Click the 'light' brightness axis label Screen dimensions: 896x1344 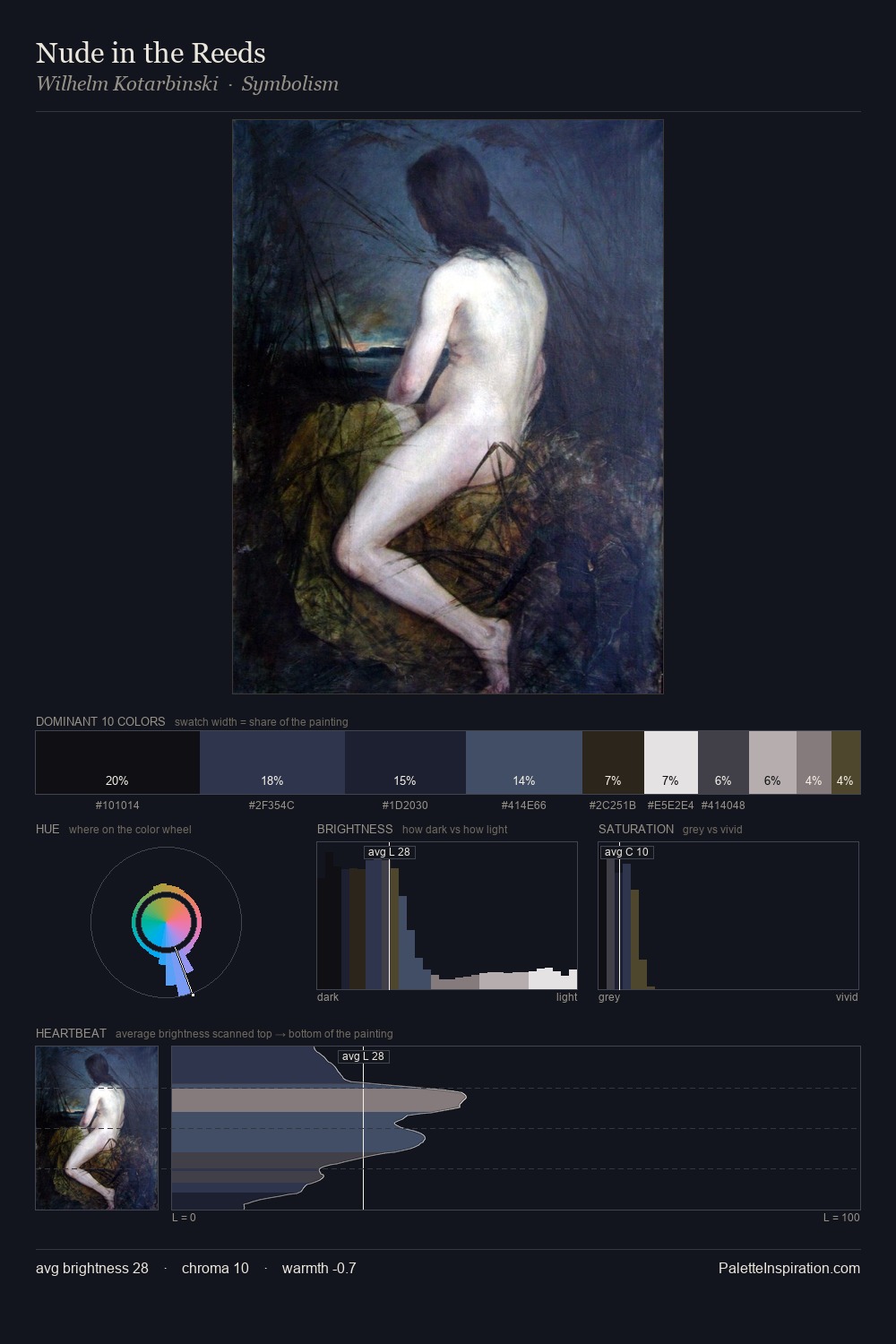tap(566, 997)
